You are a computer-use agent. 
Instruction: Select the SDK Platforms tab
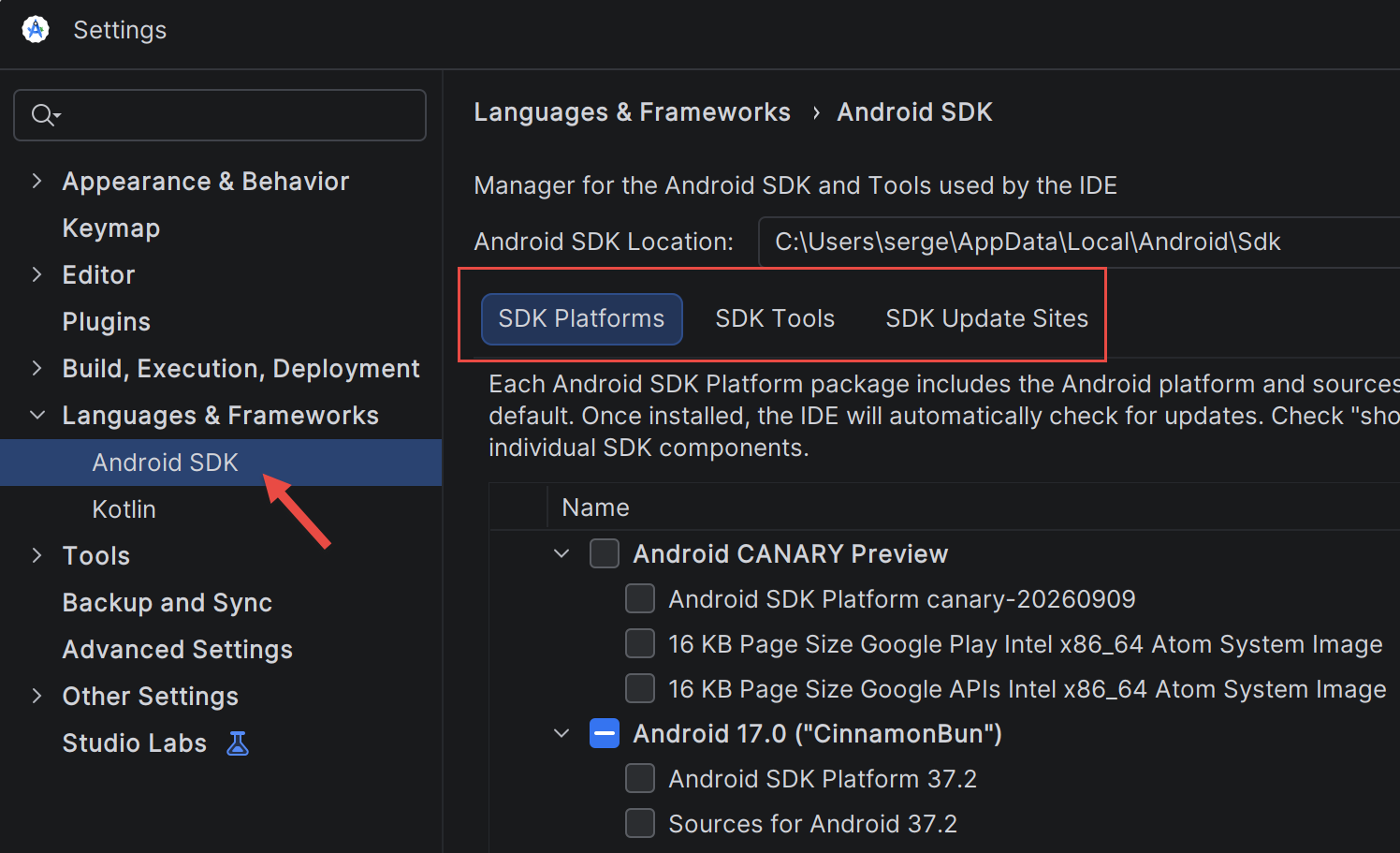point(582,319)
